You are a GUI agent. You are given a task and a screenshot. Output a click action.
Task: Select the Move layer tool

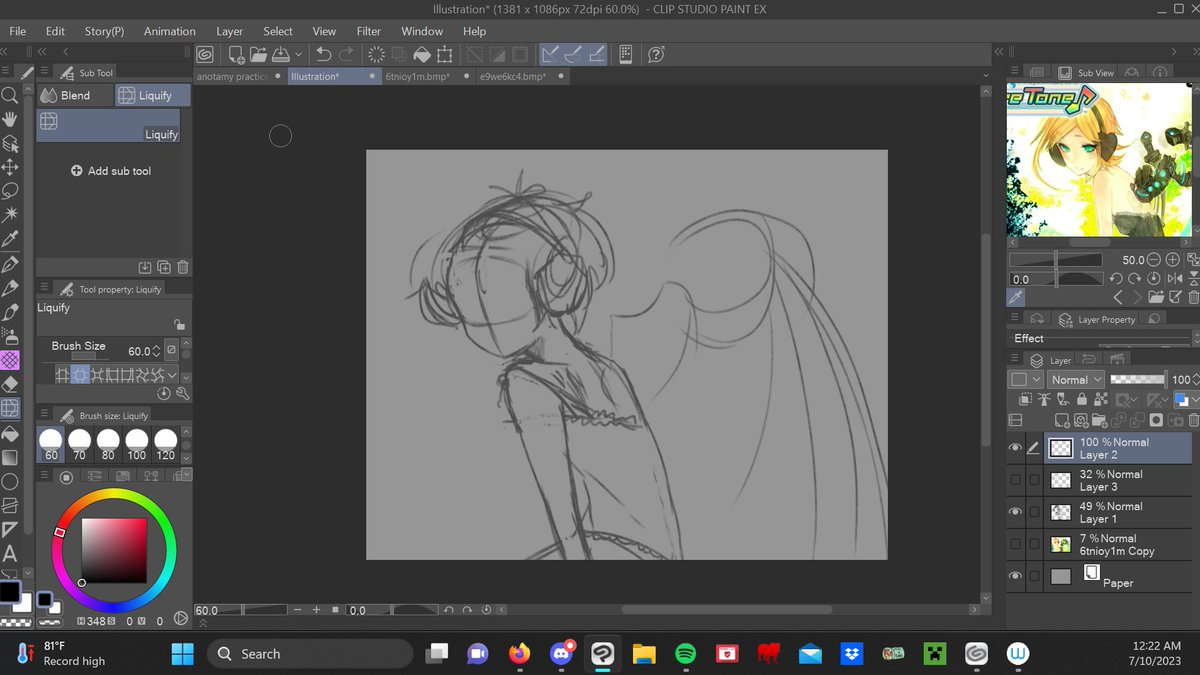pyautogui.click(x=10, y=167)
